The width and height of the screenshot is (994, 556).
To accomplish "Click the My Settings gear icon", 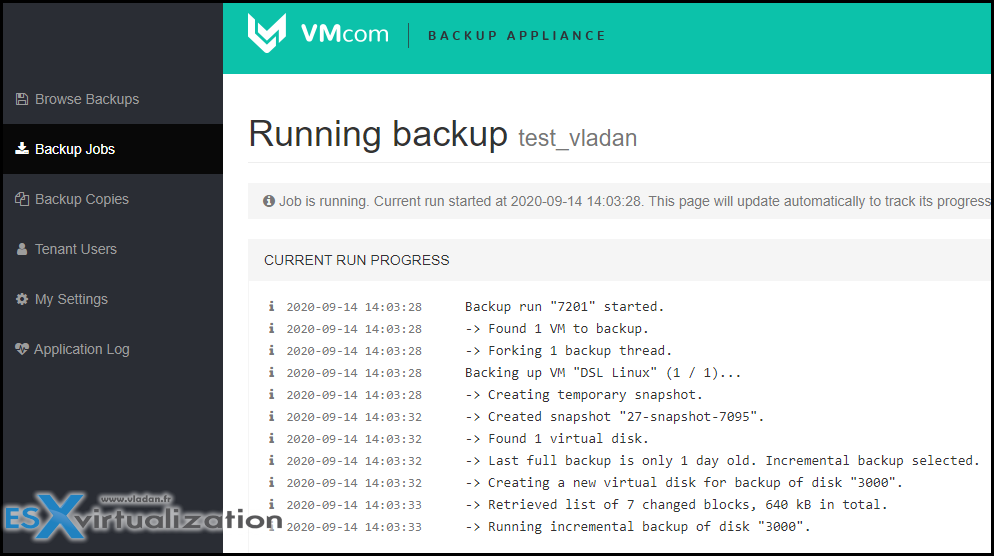I will [x=22, y=299].
